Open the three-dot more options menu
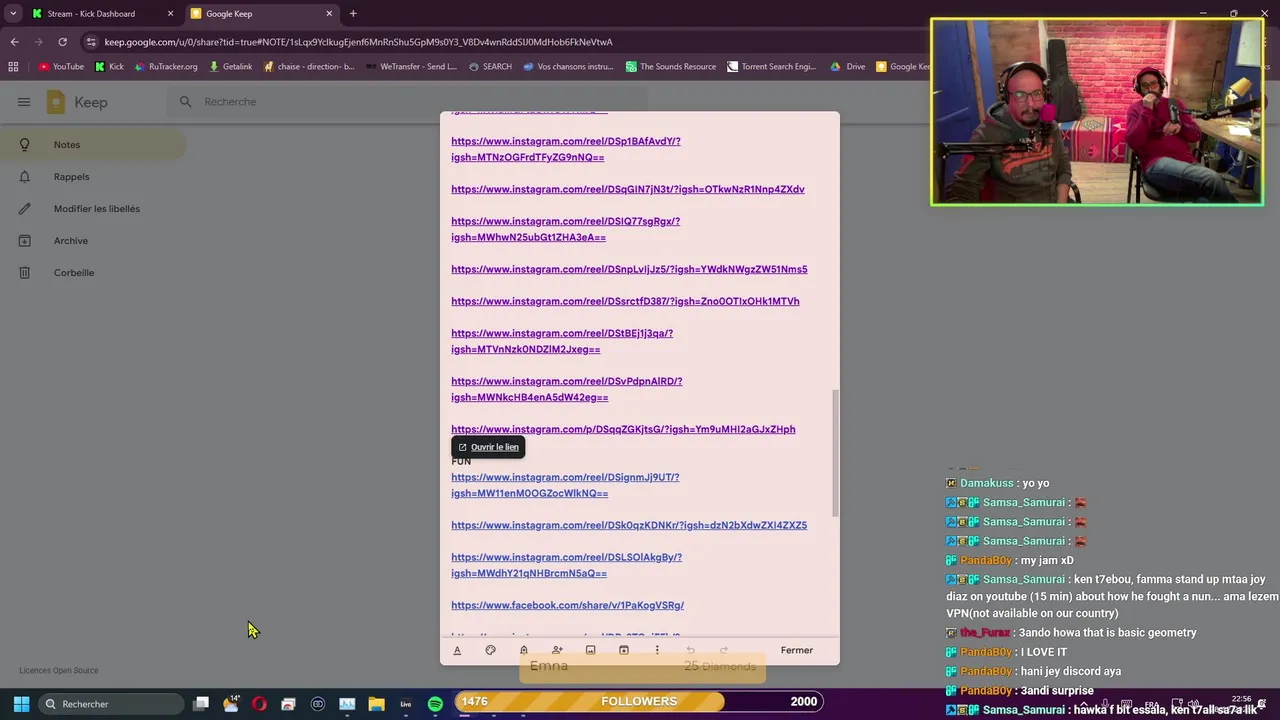This screenshot has width=1280, height=720. (x=657, y=650)
